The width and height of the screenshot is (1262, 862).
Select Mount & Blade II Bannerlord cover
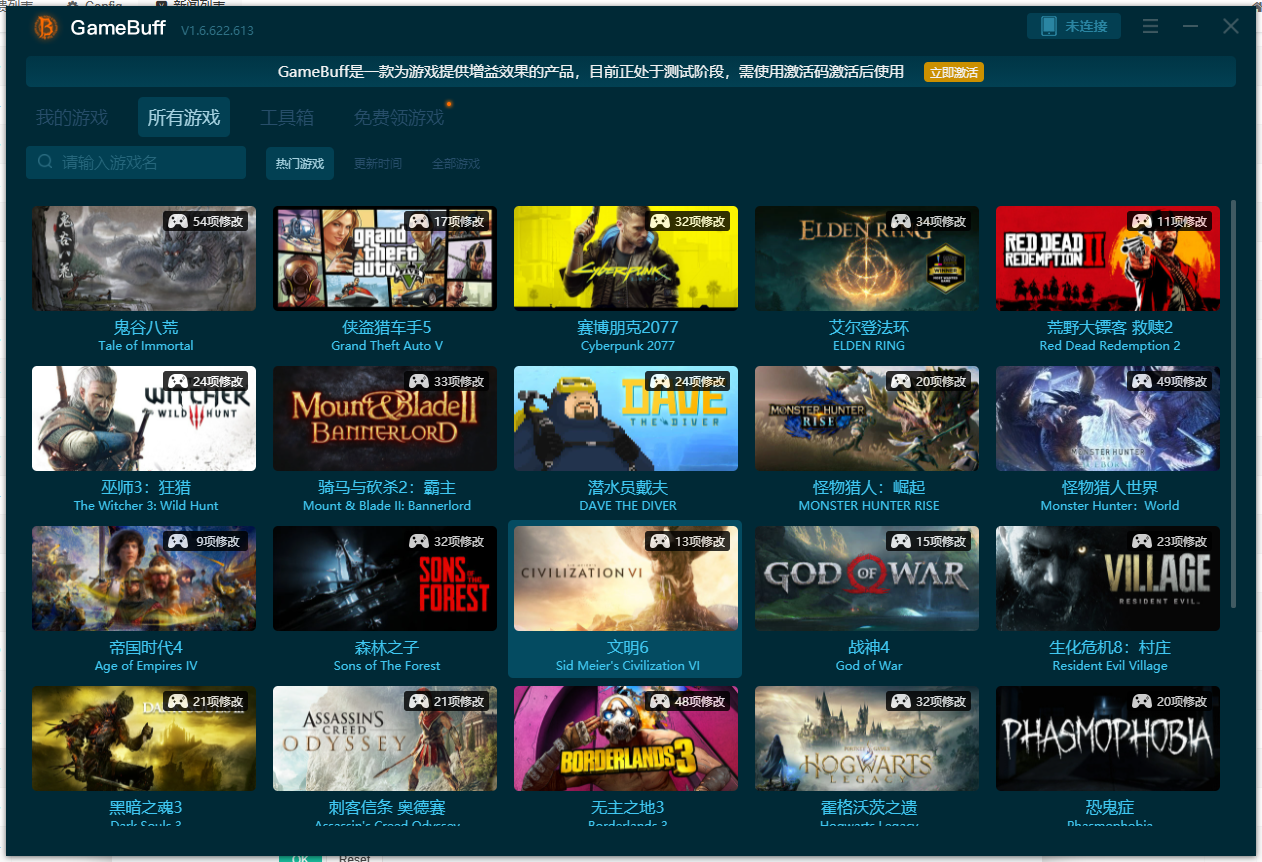point(385,419)
